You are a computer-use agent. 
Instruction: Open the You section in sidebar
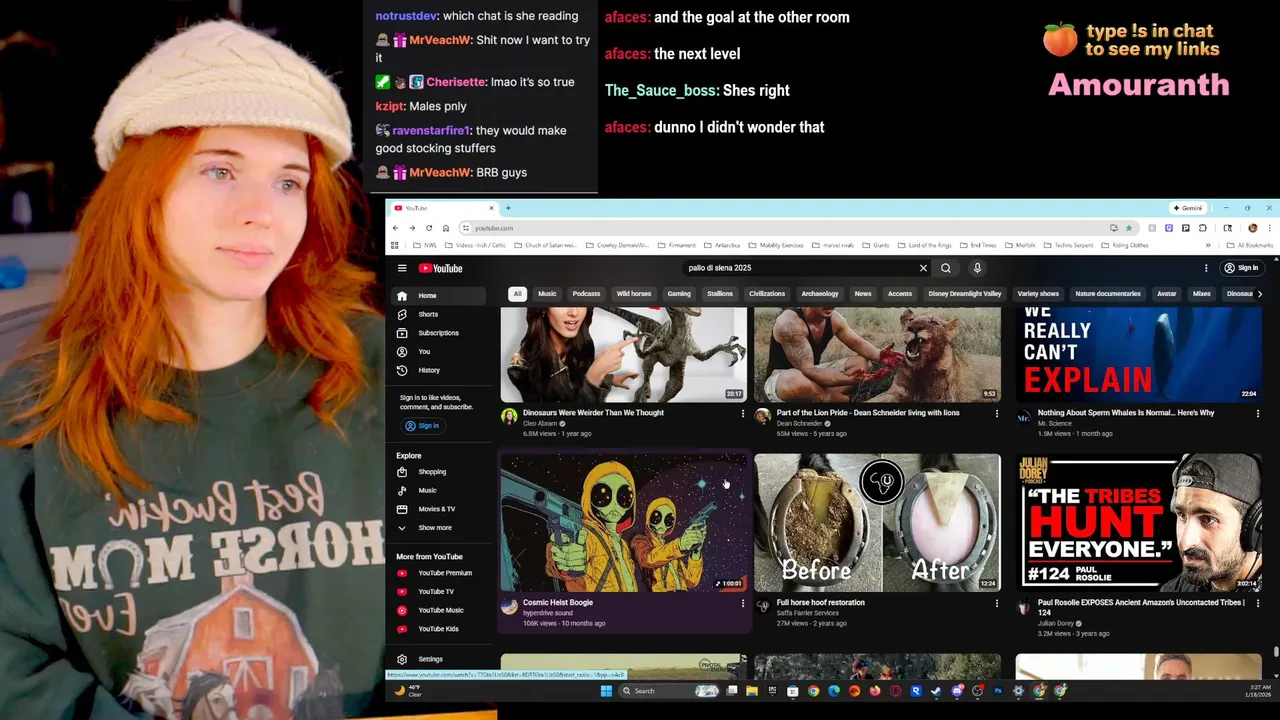point(440,352)
